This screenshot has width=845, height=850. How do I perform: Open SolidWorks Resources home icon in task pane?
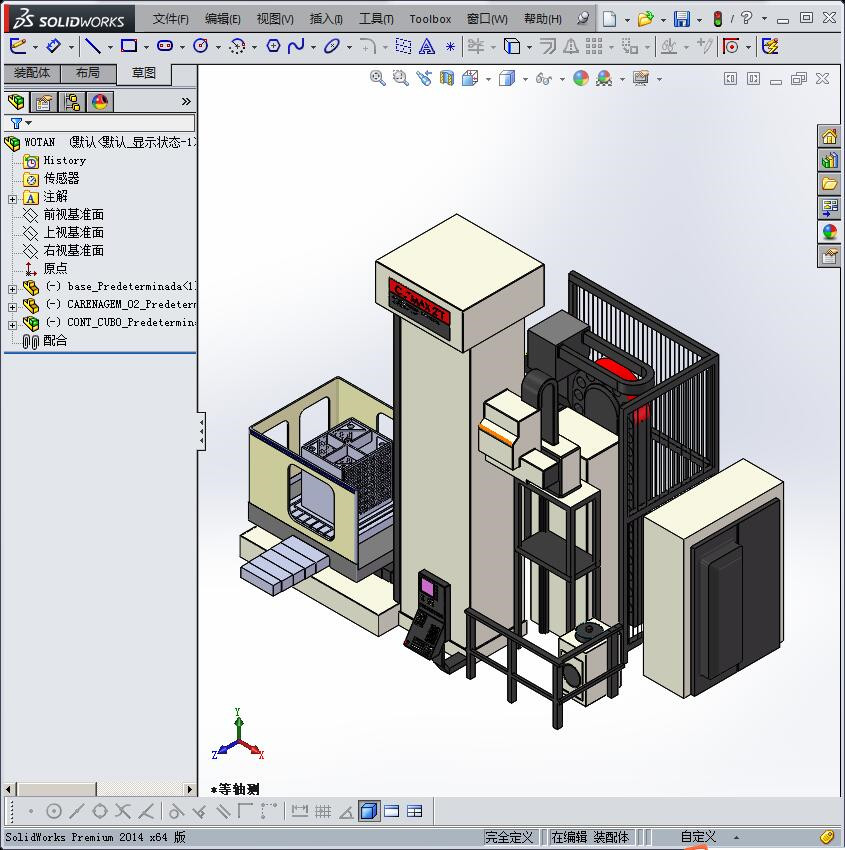(829, 136)
